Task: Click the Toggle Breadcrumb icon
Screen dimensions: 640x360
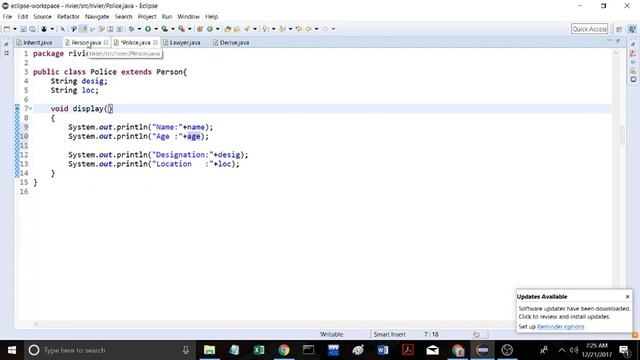Action: coord(73,29)
